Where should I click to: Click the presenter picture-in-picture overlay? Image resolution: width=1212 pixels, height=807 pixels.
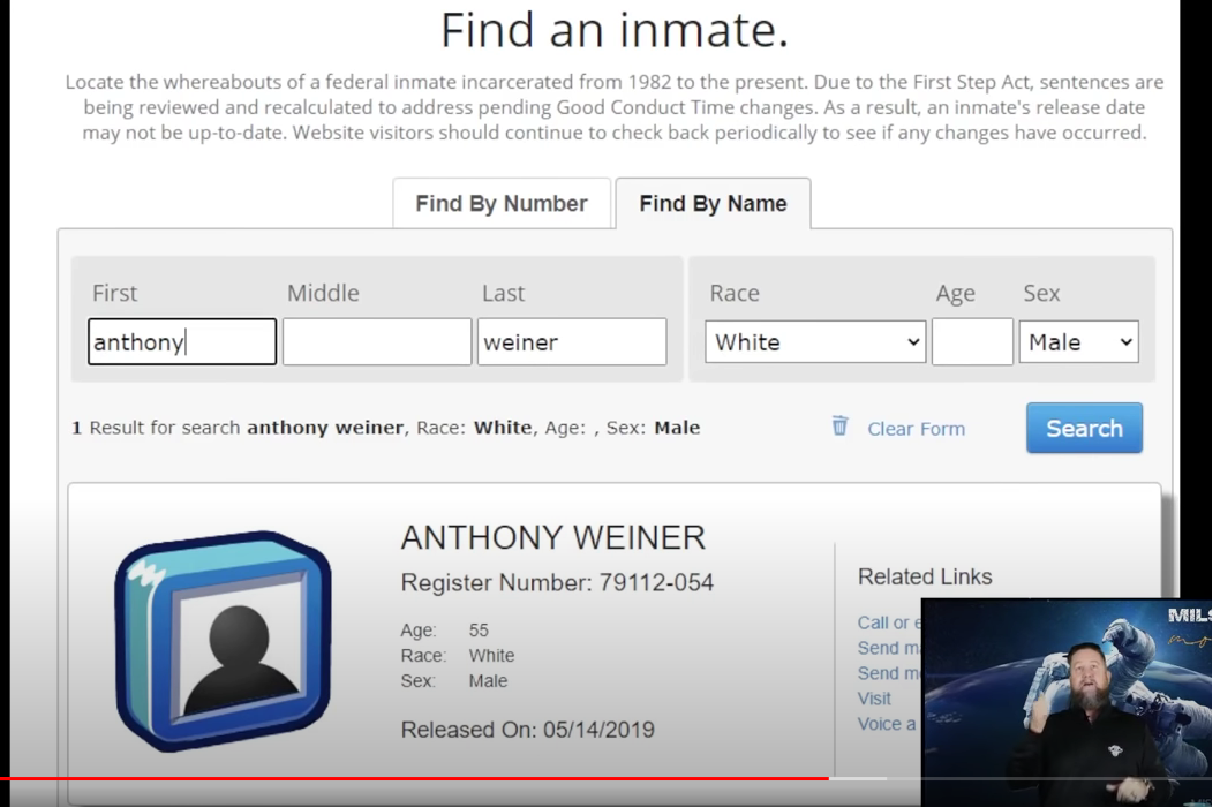click(1066, 702)
